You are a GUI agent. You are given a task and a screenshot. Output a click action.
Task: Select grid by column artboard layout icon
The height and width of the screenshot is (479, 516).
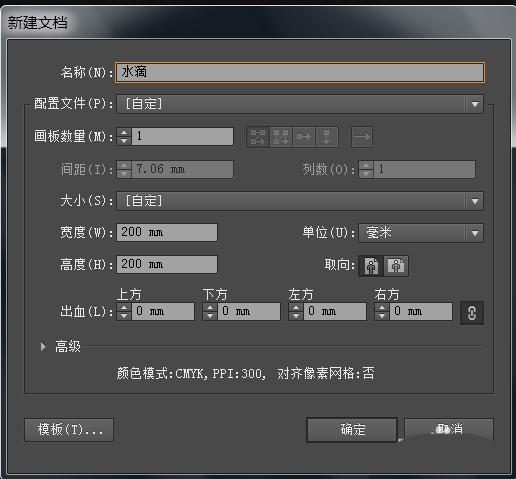click(x=281, y=137)
